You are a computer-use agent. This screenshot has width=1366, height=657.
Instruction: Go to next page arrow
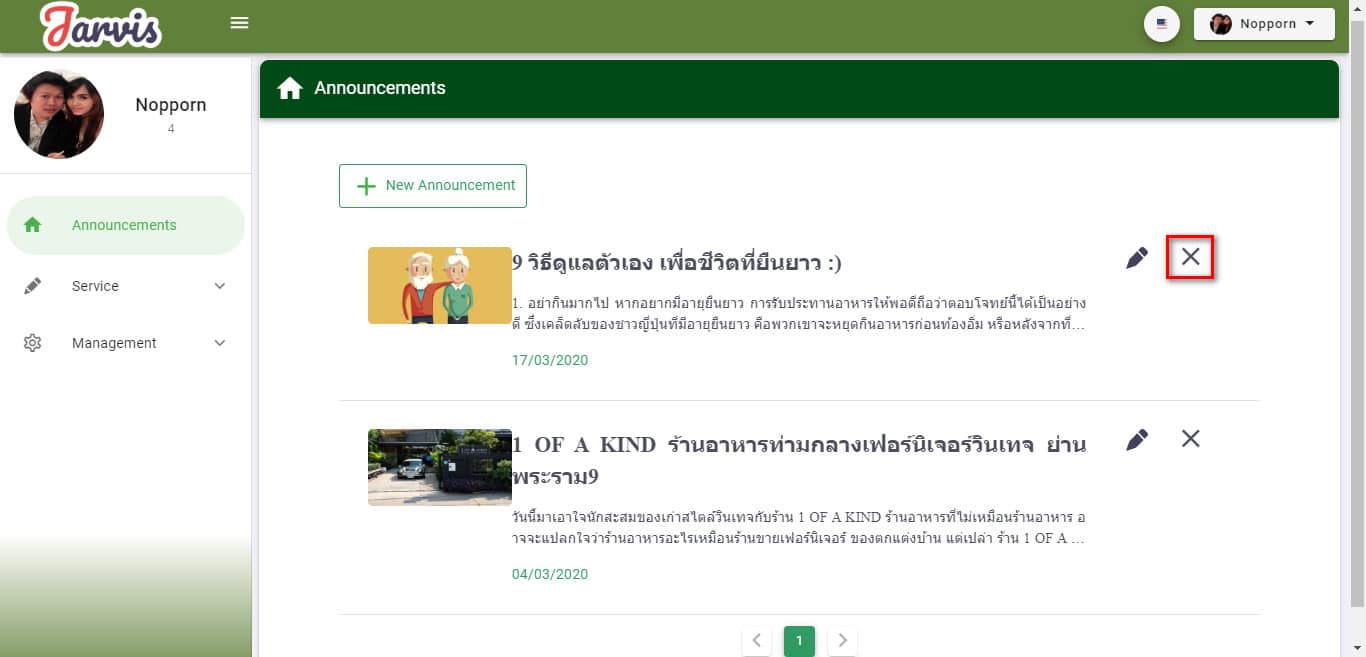[x=842, y=640]
